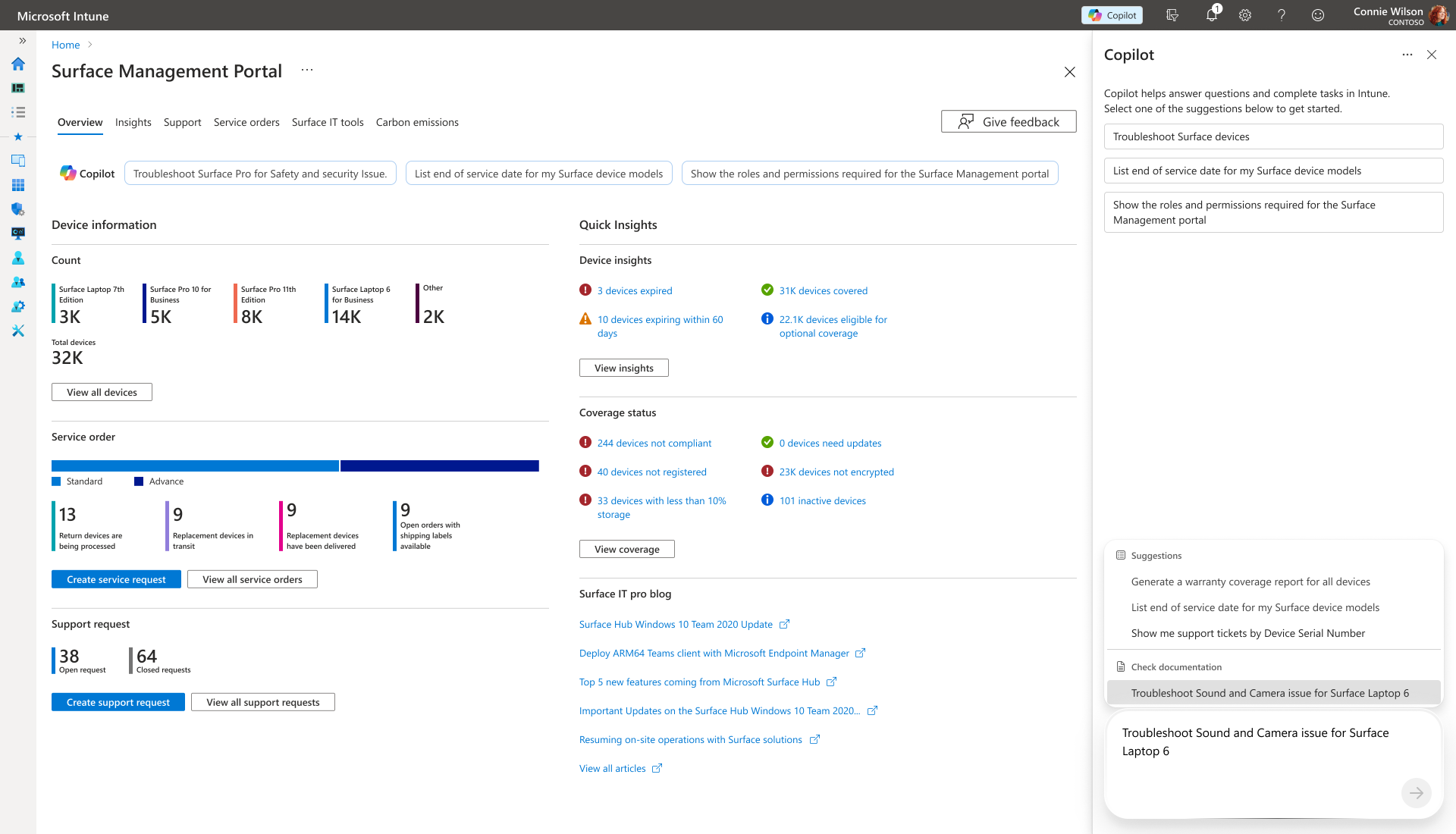Open the notifications bell icon

(x=1211, y=15)
